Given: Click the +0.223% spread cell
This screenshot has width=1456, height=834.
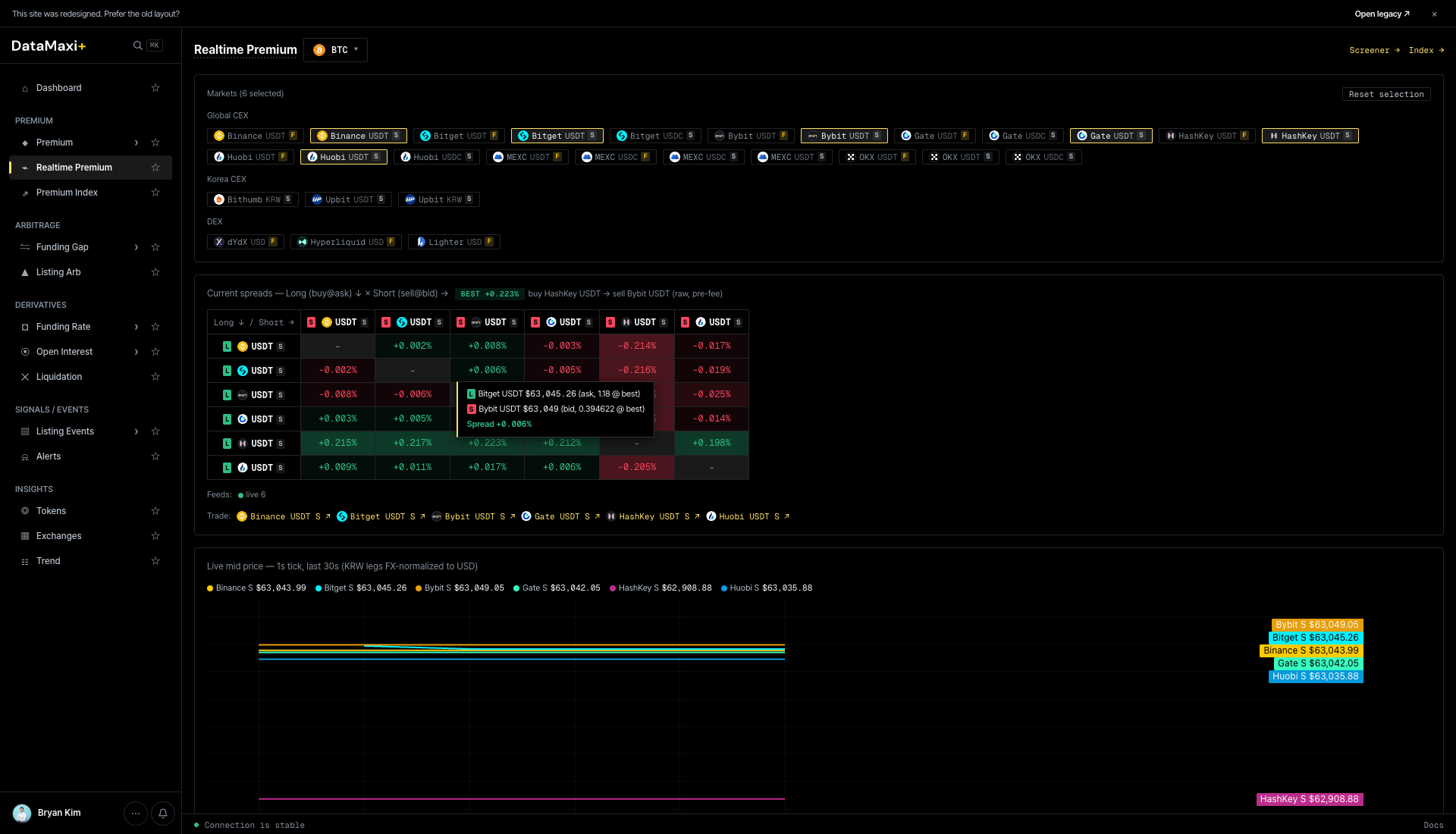Looking at the screenshot, I should point(487,443).
